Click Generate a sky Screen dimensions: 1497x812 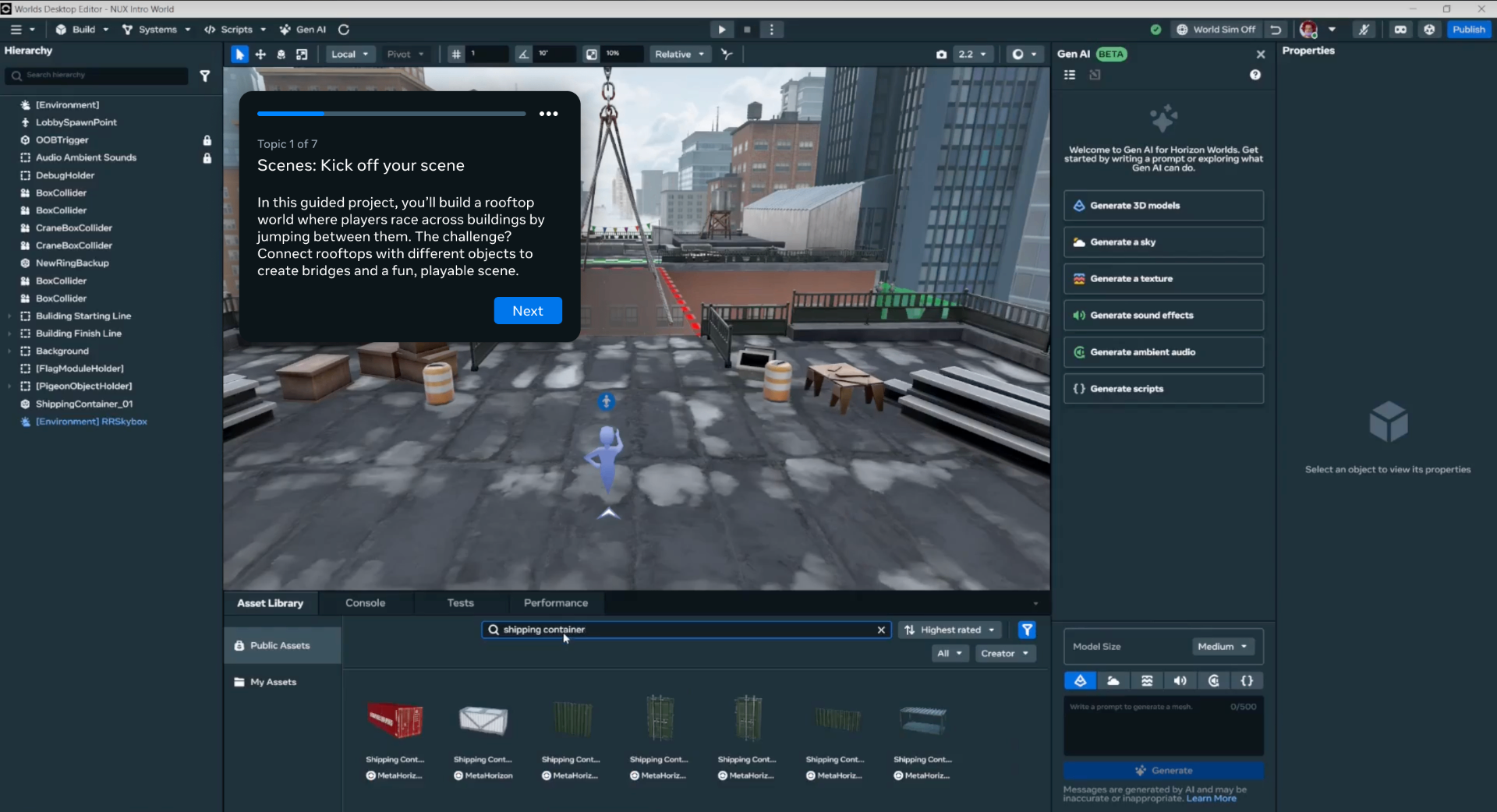1163,242
